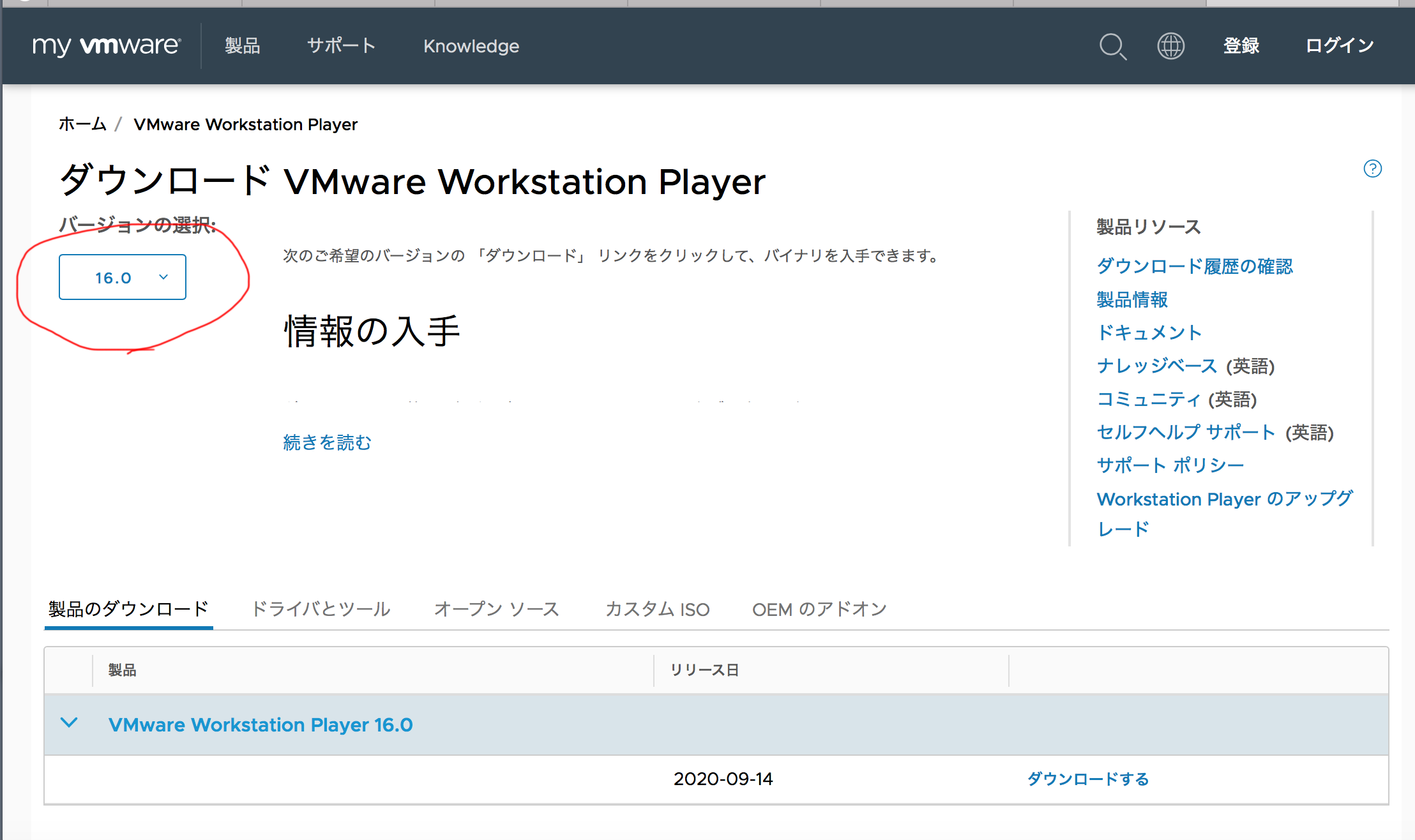Screen dimensions: 1415x840
Task: Click the 製品 column header
Action: [x=122, y=670]
